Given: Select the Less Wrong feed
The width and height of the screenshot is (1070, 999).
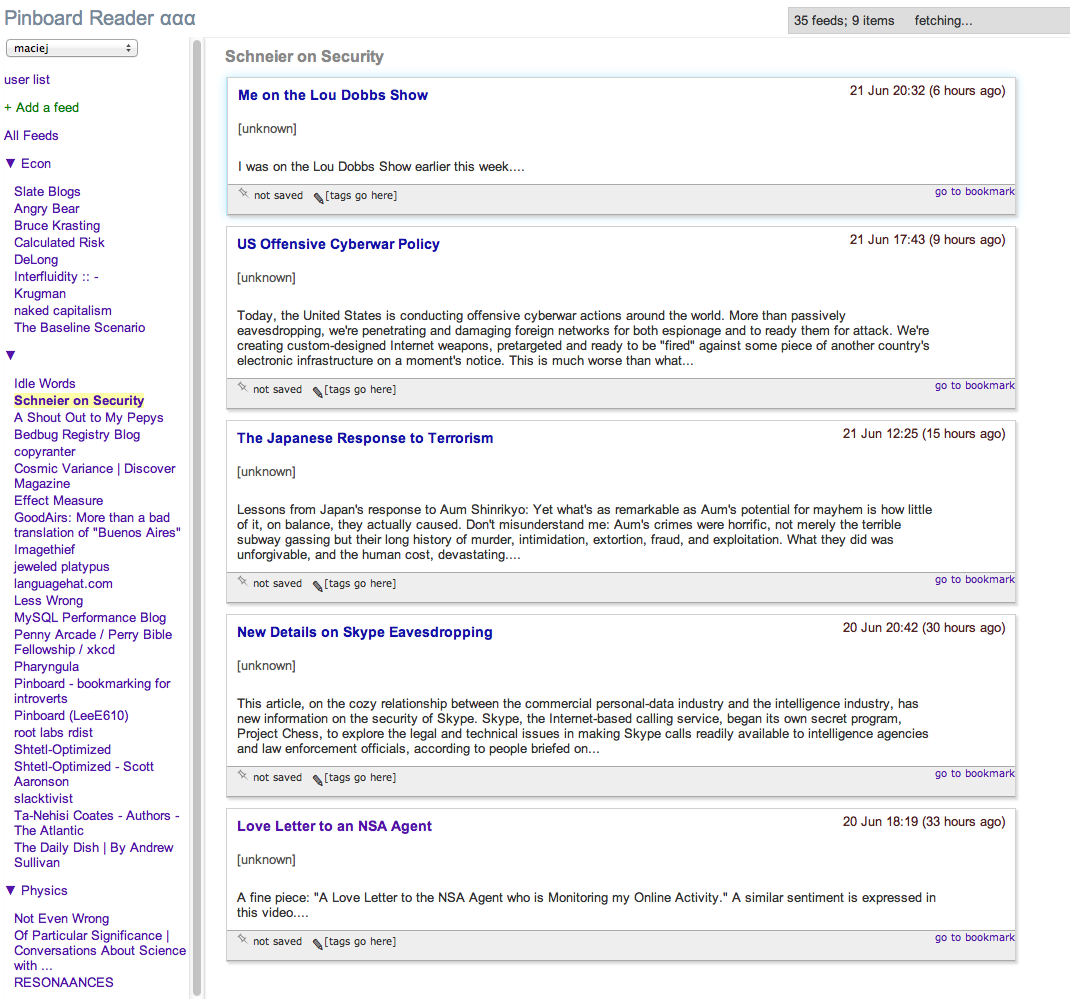Looking at the screenshot, I should [48, 600].
